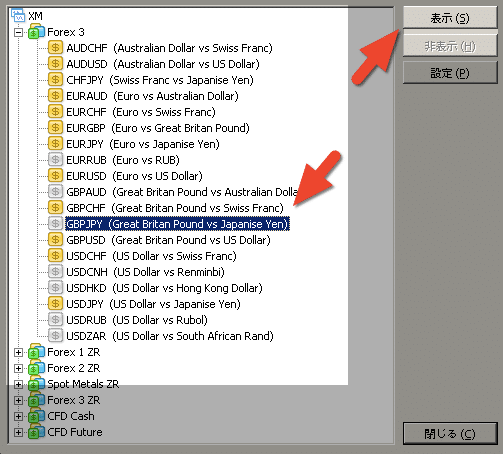Select EURAUD (Euro vs Australian Dollar)
This screenshot has width=503, height=454.
[x=152, y=96]
